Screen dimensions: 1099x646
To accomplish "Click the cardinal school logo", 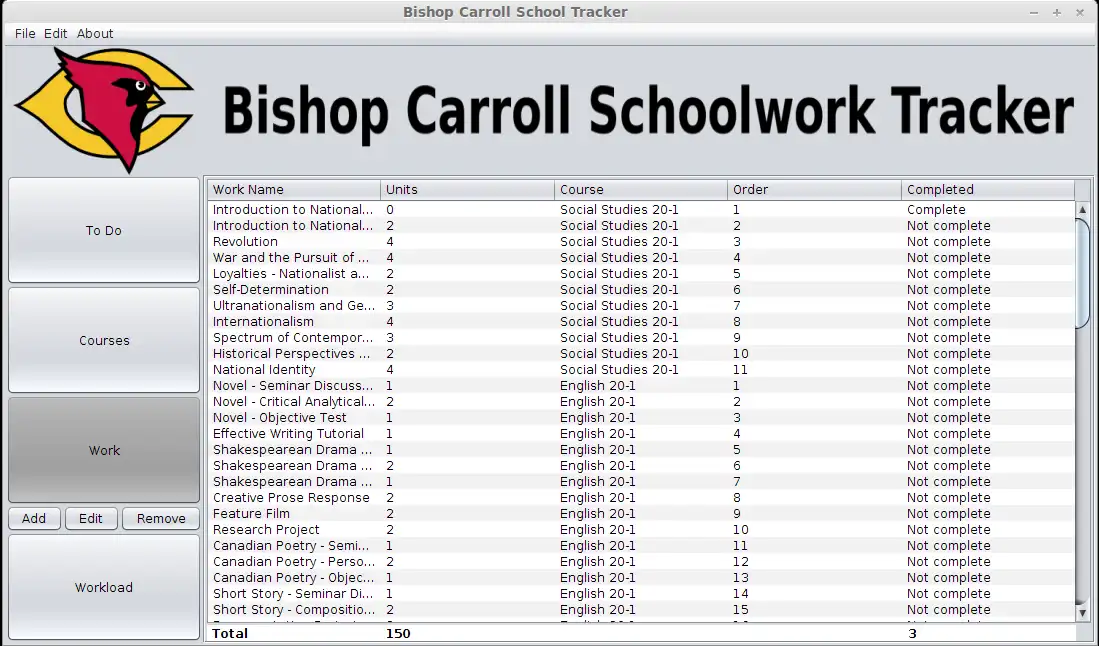I will point(105,110).
